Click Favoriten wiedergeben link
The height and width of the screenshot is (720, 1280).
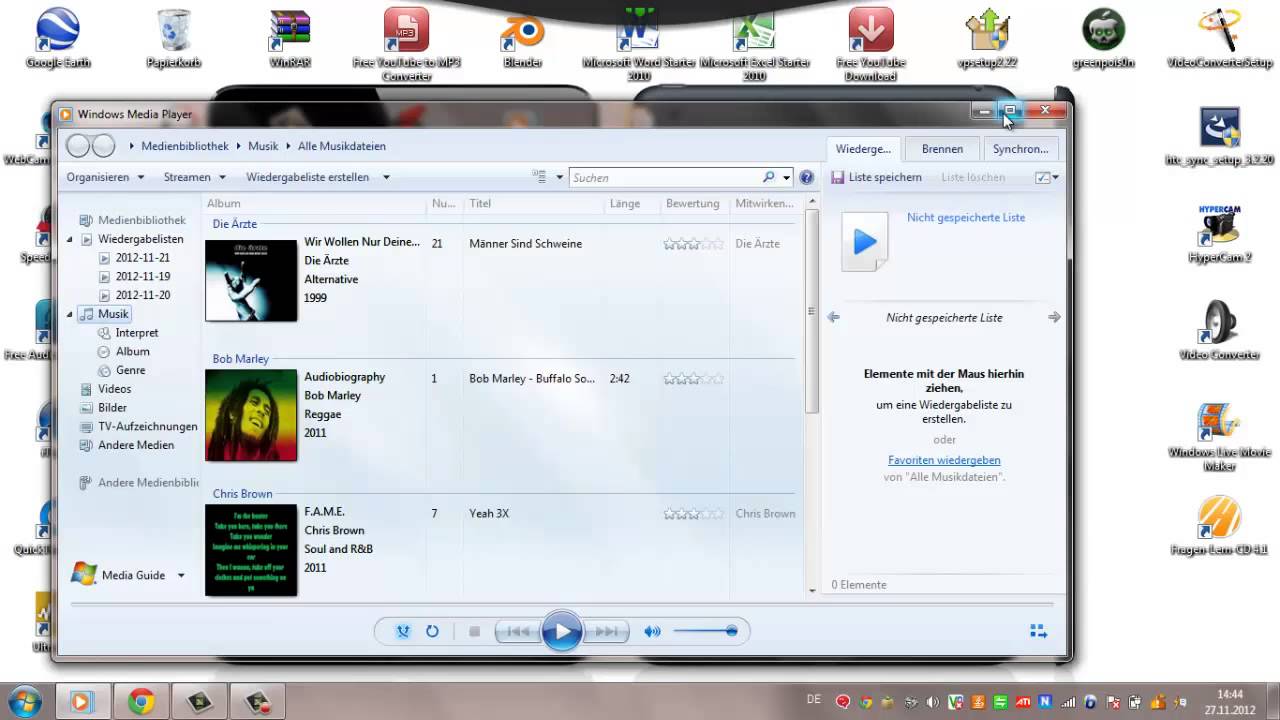[x=944, y=460]
